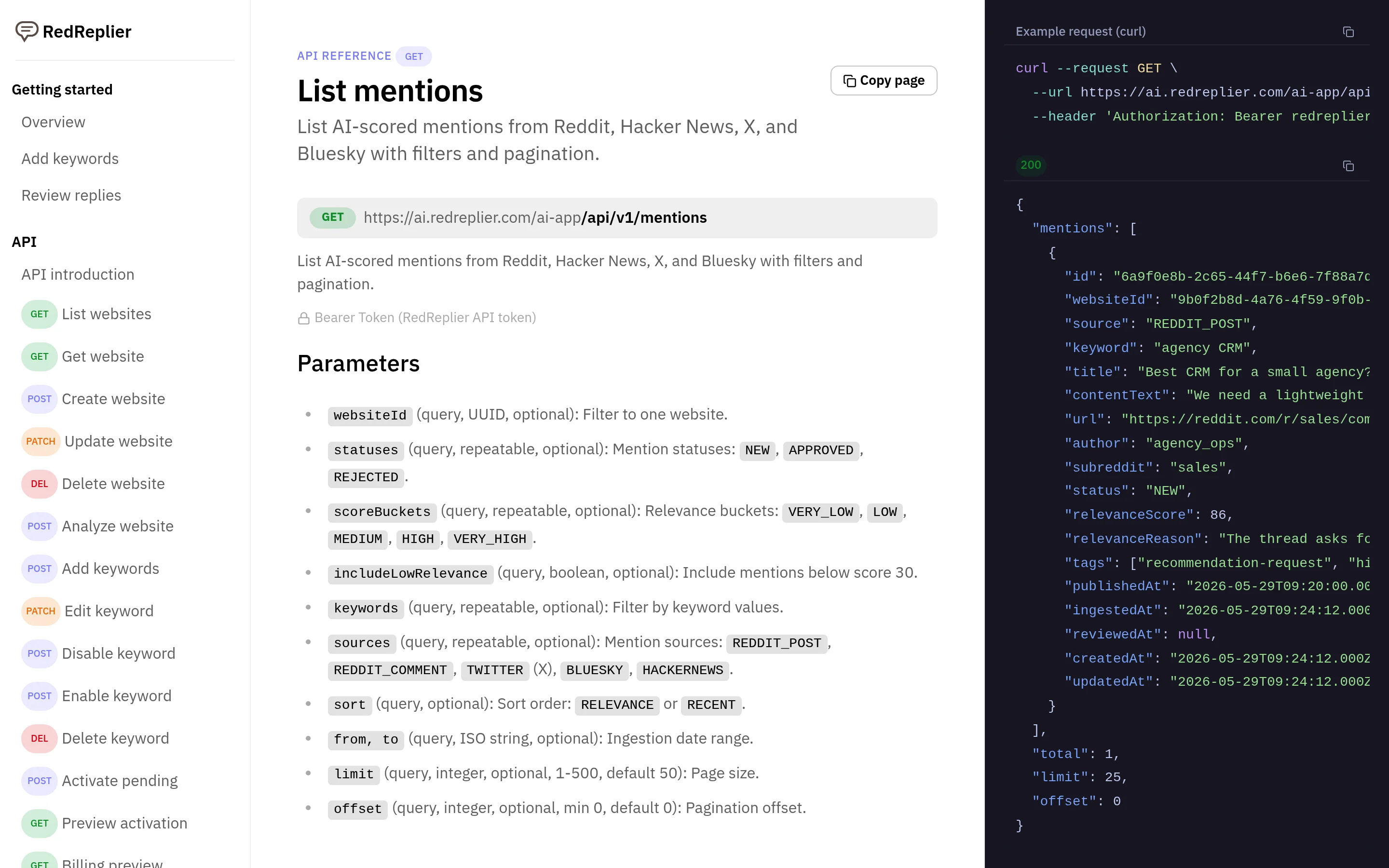Open the Activate pending endpoint
The image size is (1389, 868).
[120, 781]
